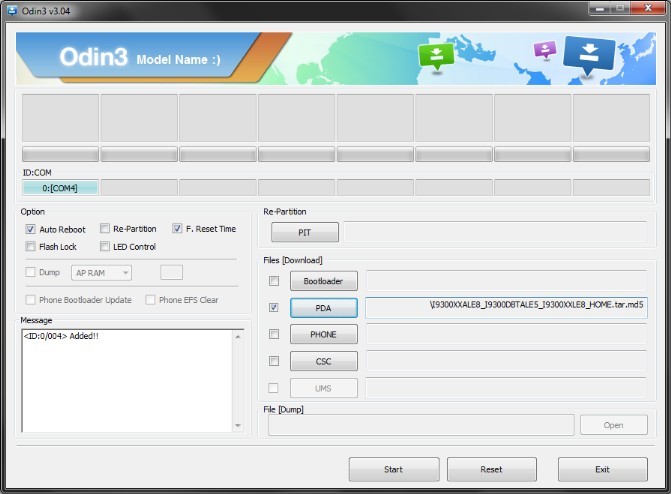671x494 pixels.
Task: Toggle the F. Reset Time checkbox
Action: [178, 229]
